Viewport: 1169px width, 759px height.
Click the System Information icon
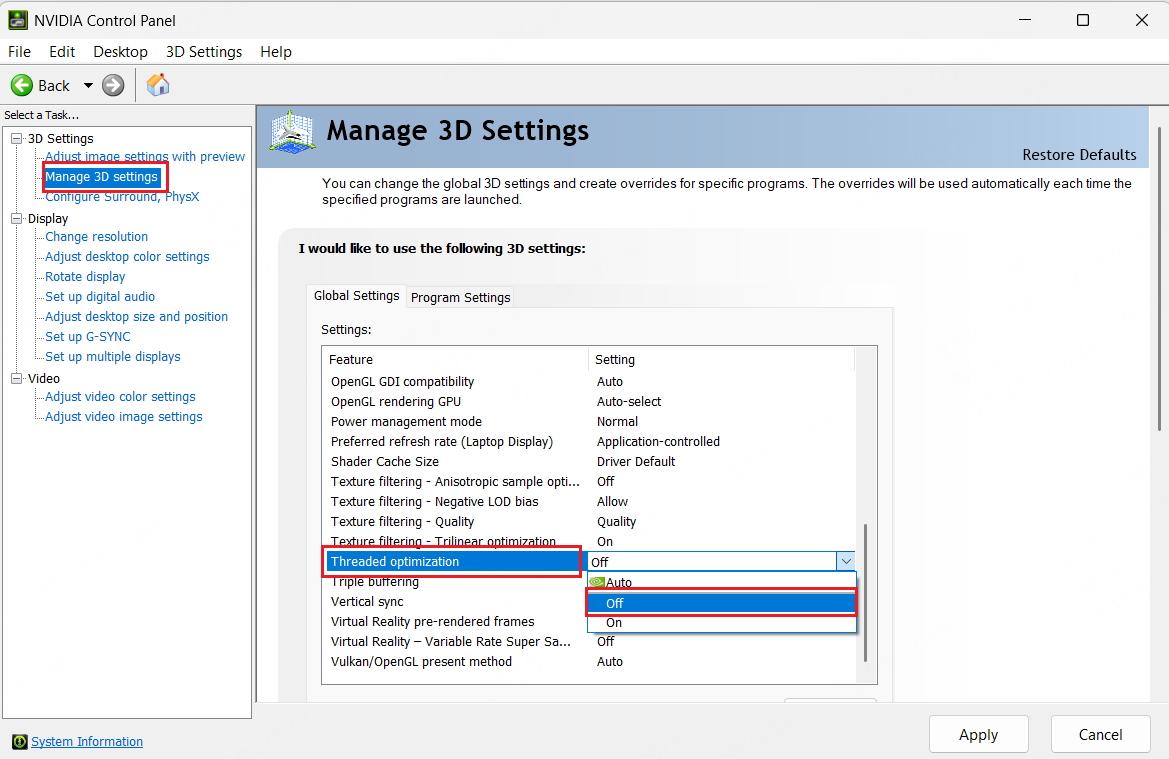pyautogui.click(x=20, y=741)
